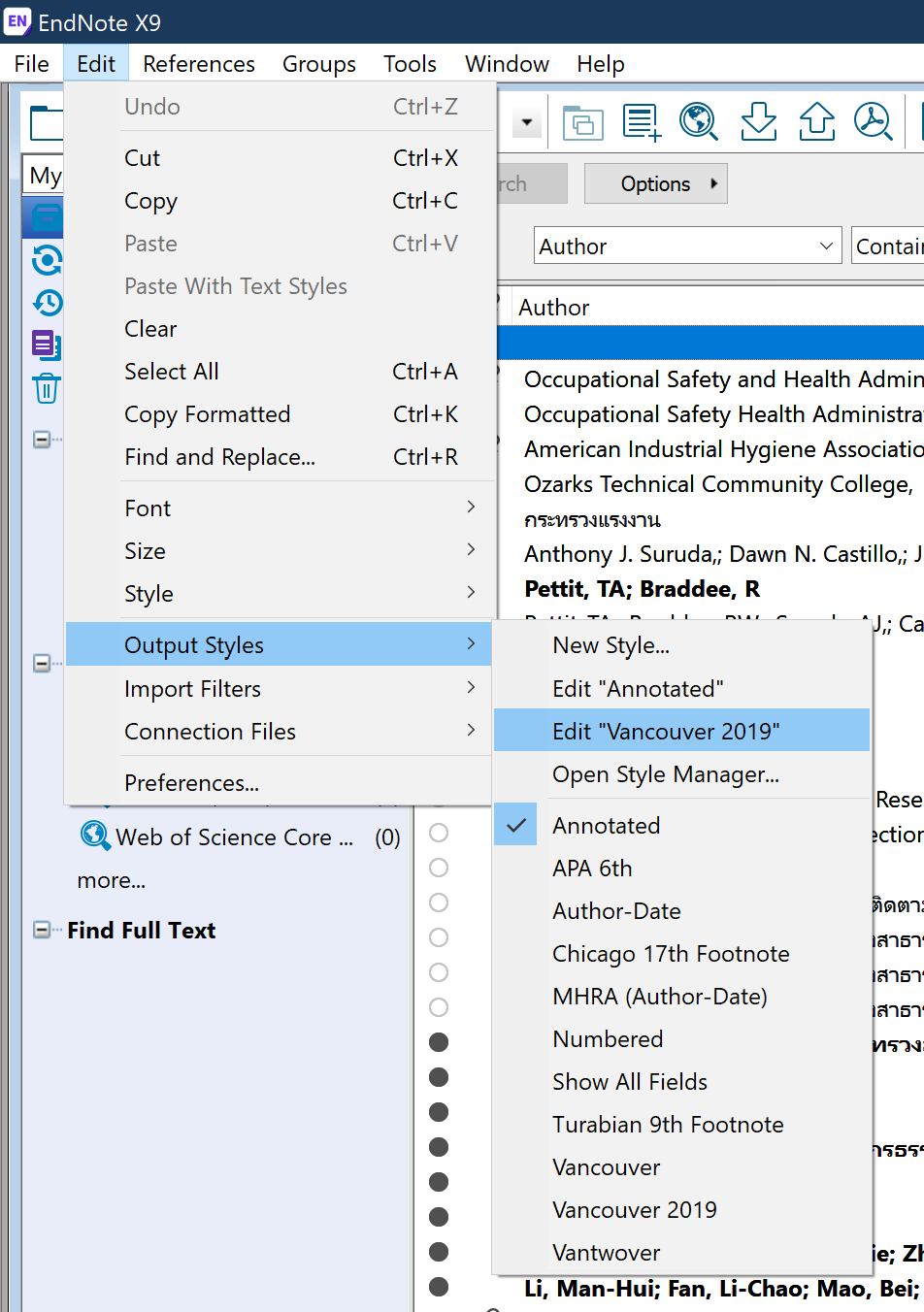The image size is (924, 1312).
Task: Click the Import download arrow icon
Action: click(758, 122)
